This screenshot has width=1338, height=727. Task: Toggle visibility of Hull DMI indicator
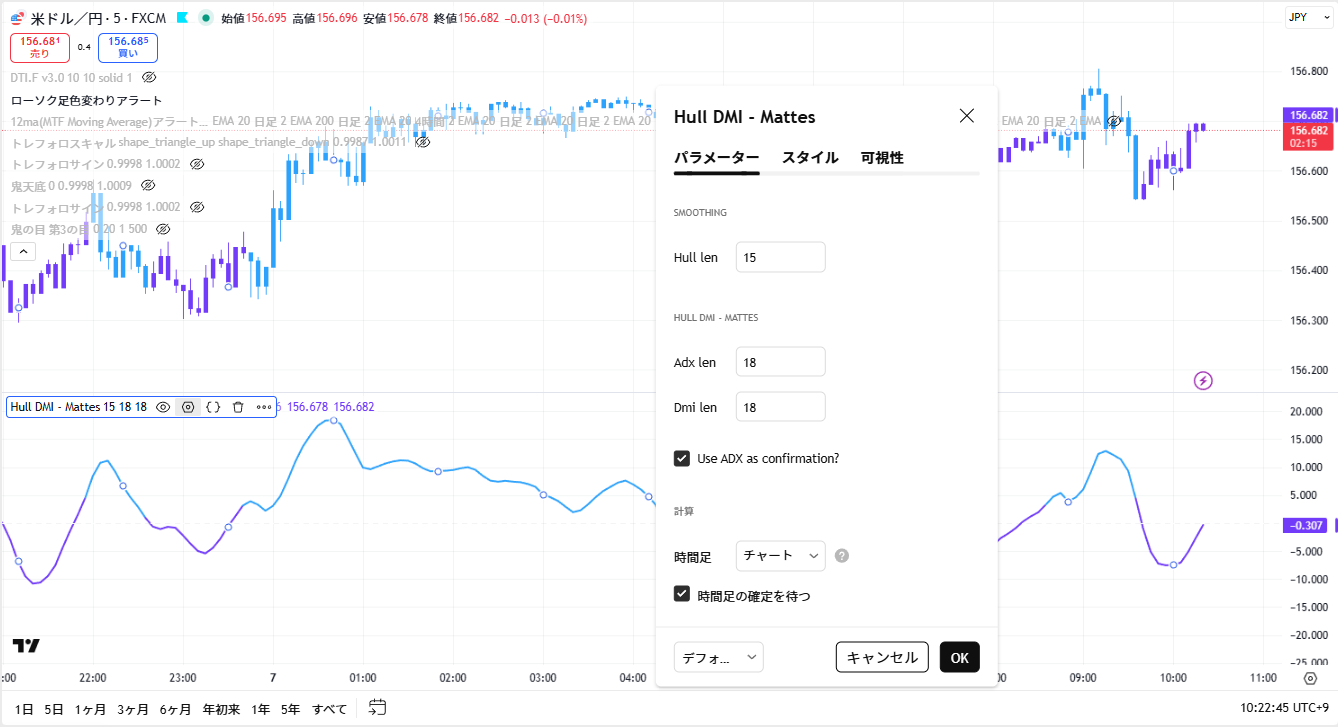tap(163, 407)
